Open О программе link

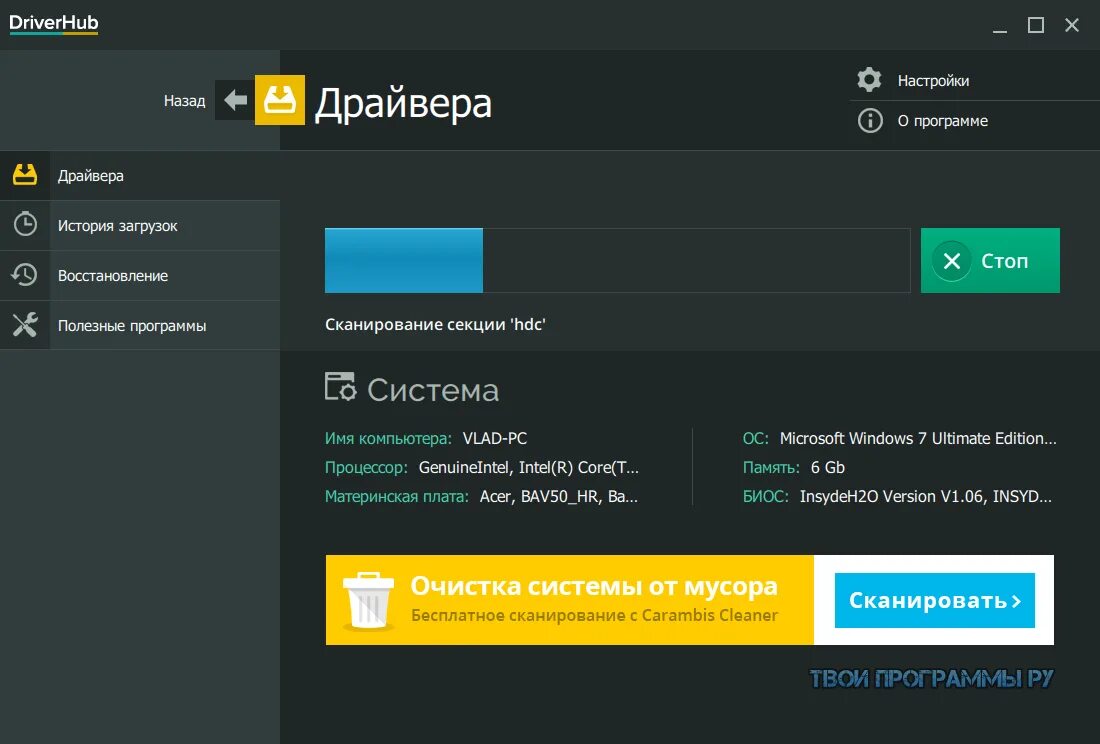click(943, 121)
